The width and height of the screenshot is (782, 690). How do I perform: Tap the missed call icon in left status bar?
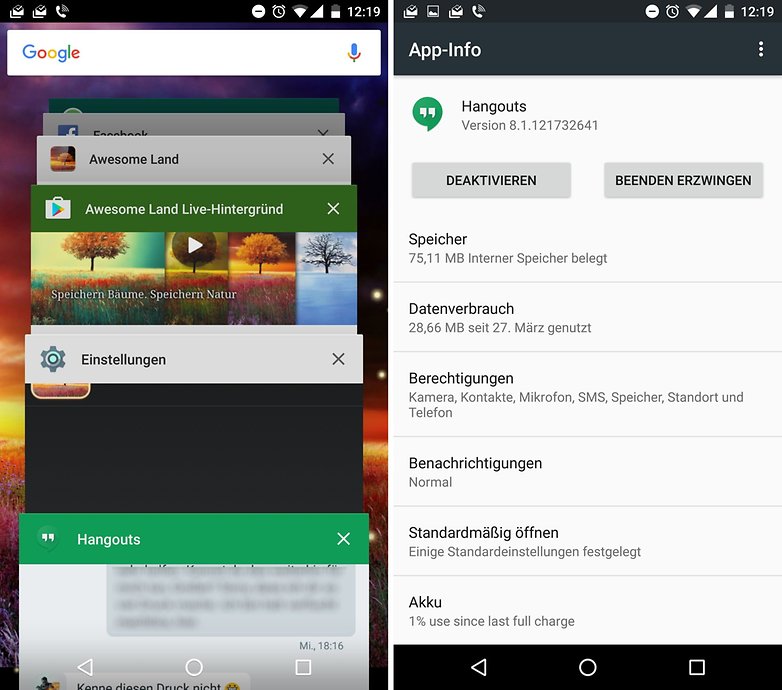[62, 11]
